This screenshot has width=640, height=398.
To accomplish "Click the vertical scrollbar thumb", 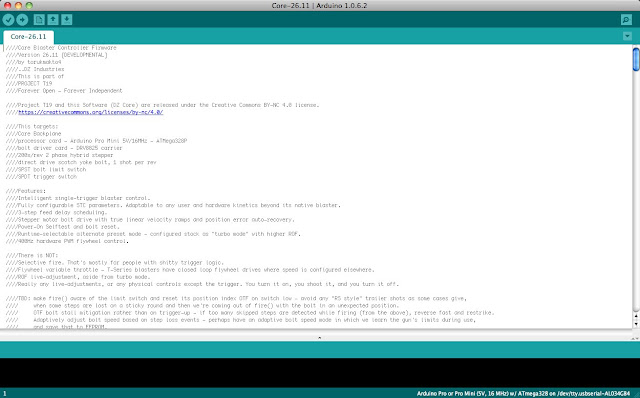I will (x=636, y=60).
